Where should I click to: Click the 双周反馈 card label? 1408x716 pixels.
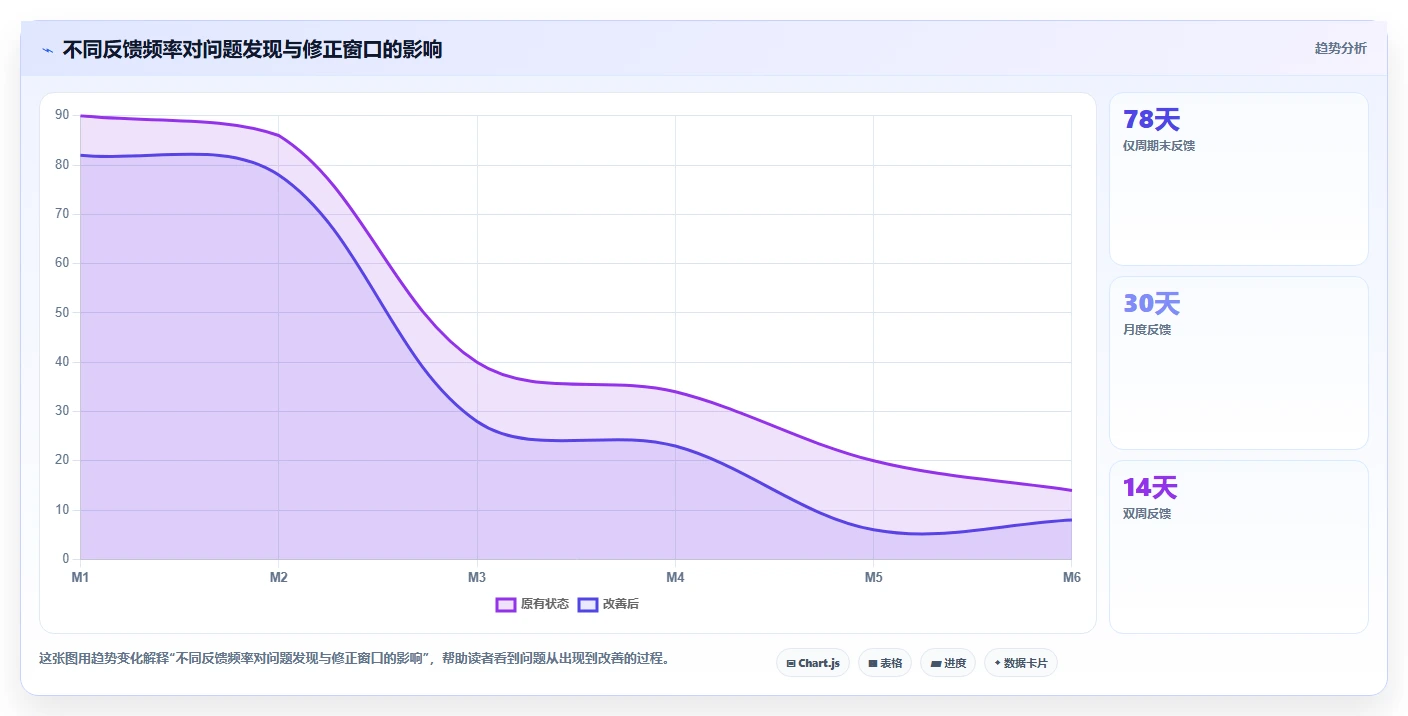tap(1147, 514)
